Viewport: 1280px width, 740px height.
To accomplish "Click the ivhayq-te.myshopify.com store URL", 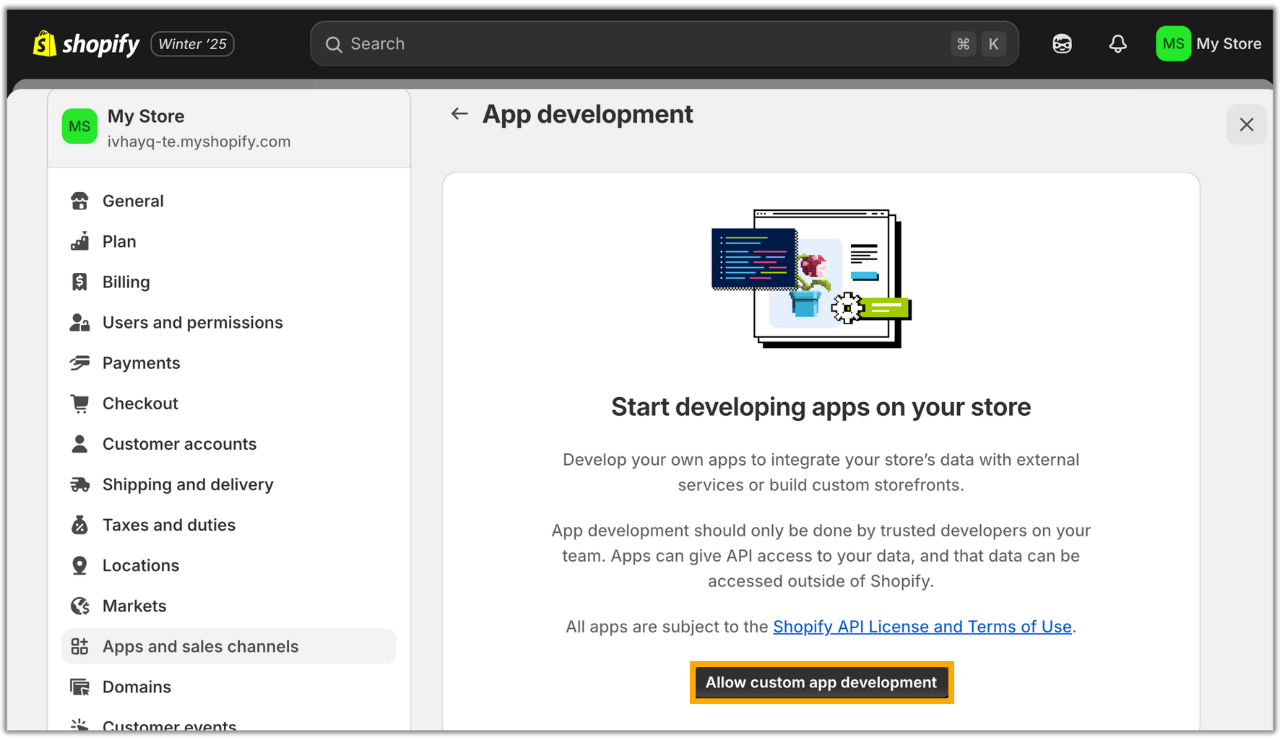I will point(199,142).
